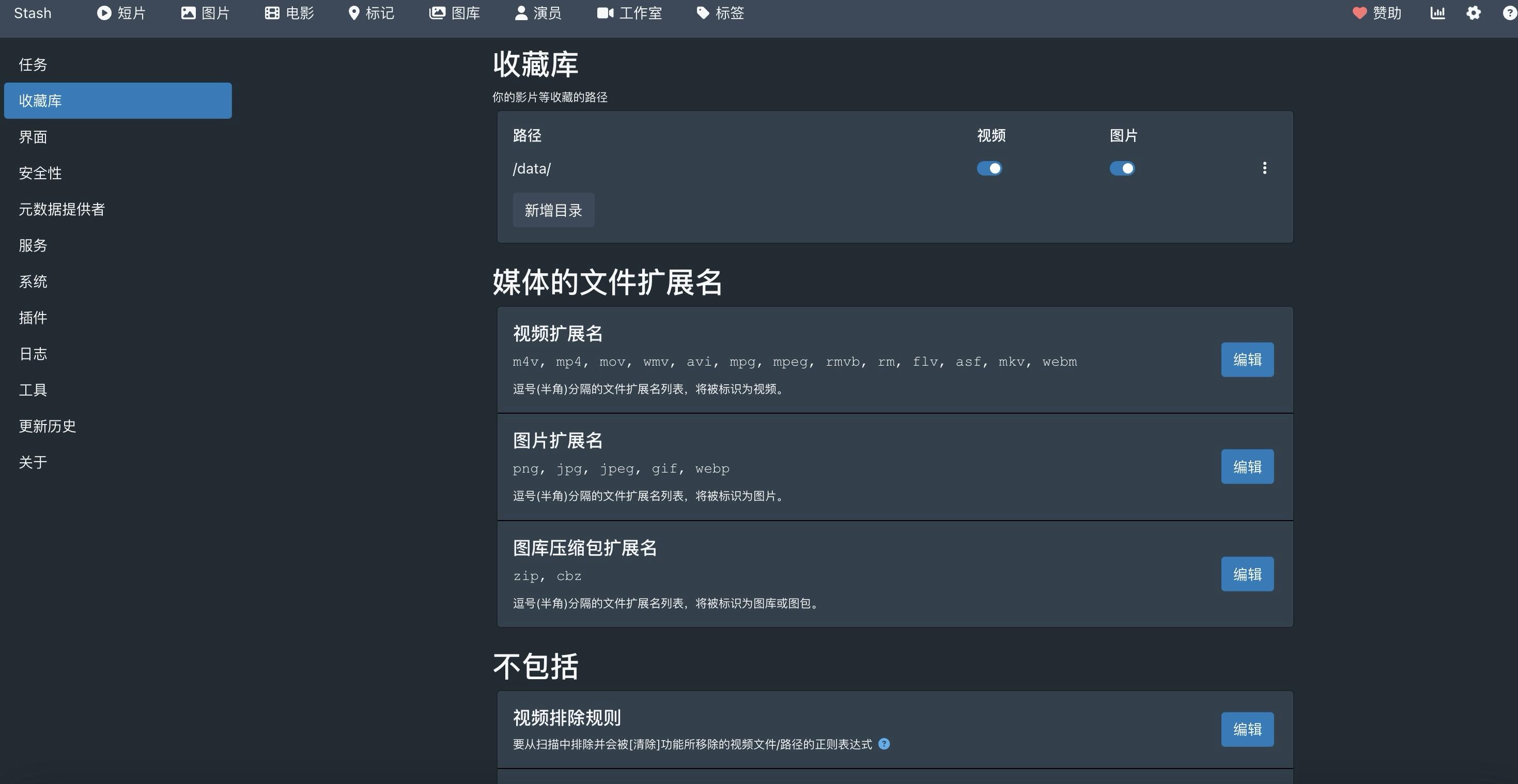Open the 短片 scenes page
Image resolution: width=1518 pixels, height=784 pixels.
121,13
